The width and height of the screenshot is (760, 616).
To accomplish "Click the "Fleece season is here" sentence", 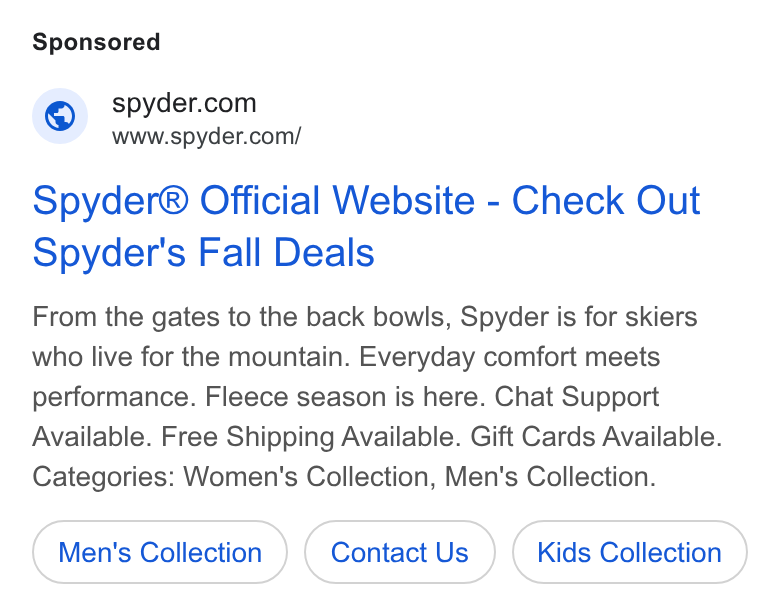I will (345, 396).
